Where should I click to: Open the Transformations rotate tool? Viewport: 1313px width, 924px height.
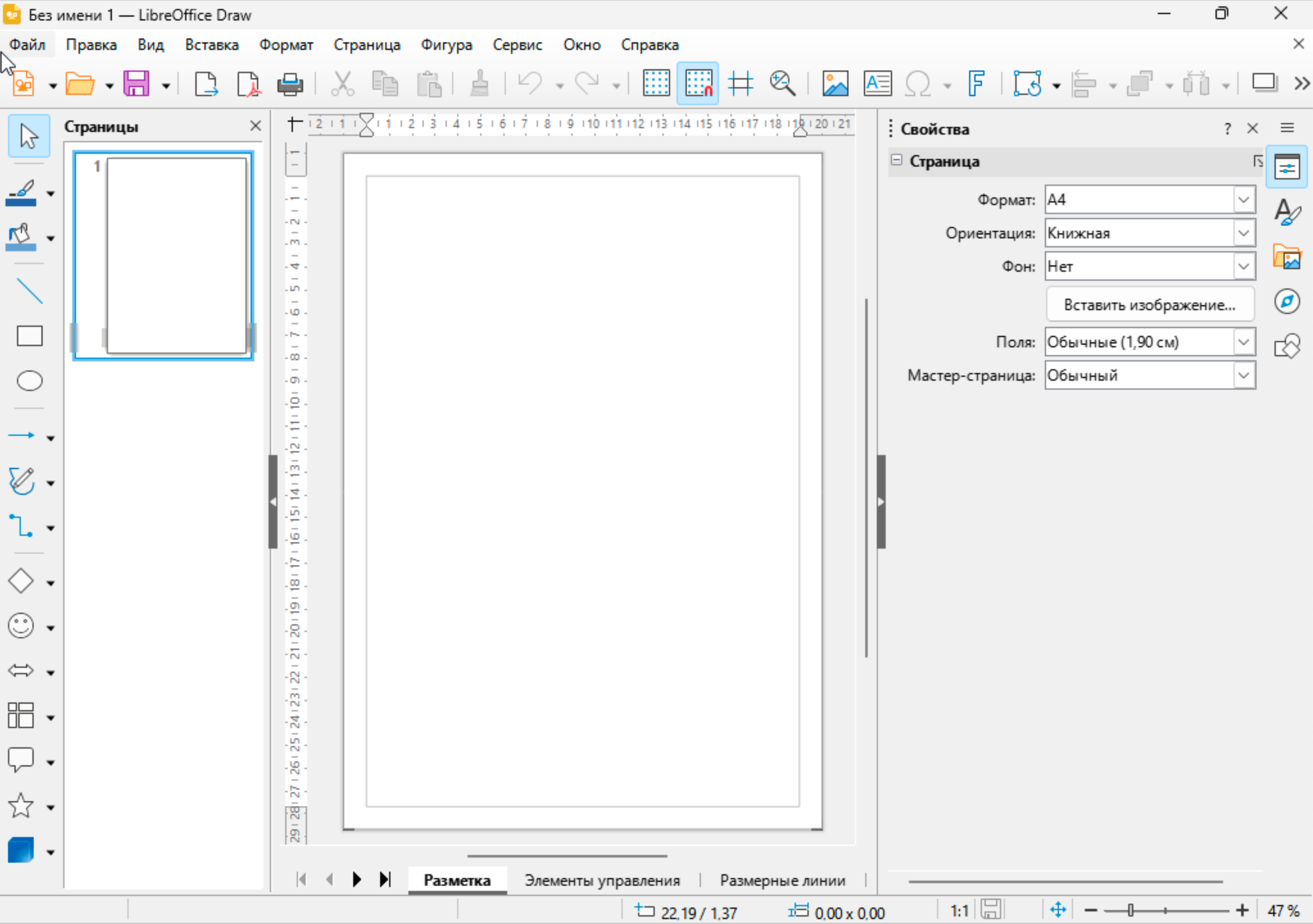point(1027,84)
